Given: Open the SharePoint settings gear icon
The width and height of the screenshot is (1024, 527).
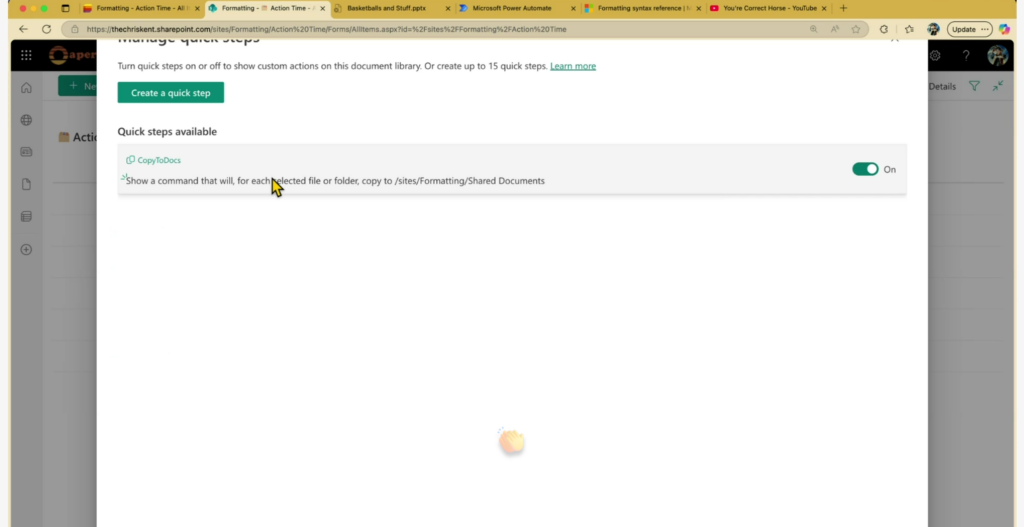Looking at the screenshot, I should [935, 56].
